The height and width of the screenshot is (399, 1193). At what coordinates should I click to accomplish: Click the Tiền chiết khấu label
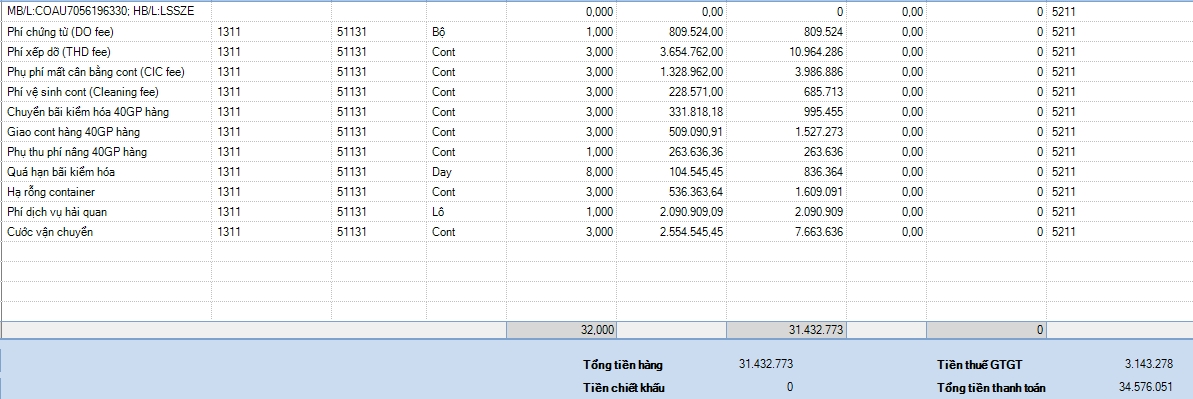coord(624,388)
